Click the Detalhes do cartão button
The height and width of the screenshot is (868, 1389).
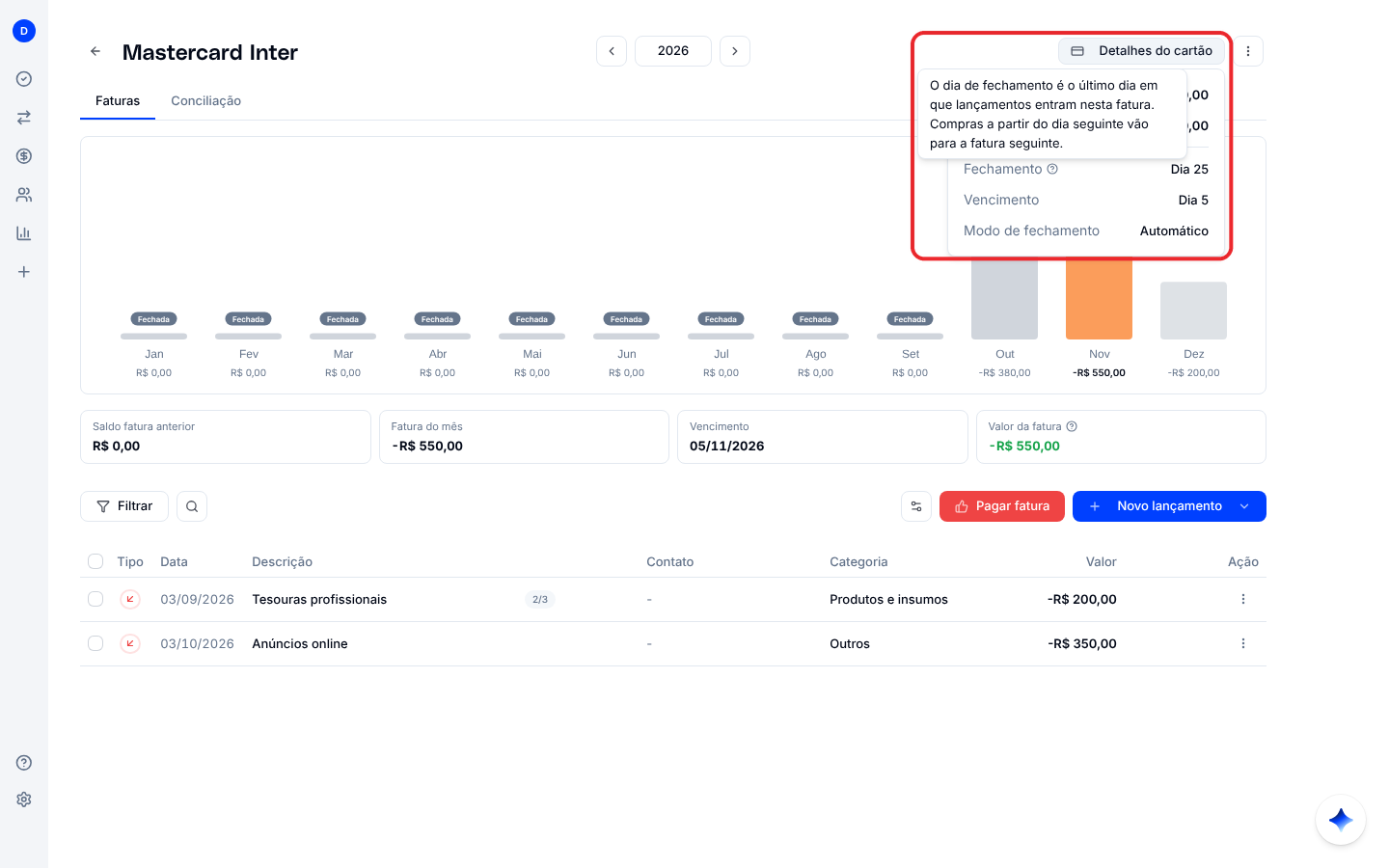pyautogui.click(x=1142, y=51)
